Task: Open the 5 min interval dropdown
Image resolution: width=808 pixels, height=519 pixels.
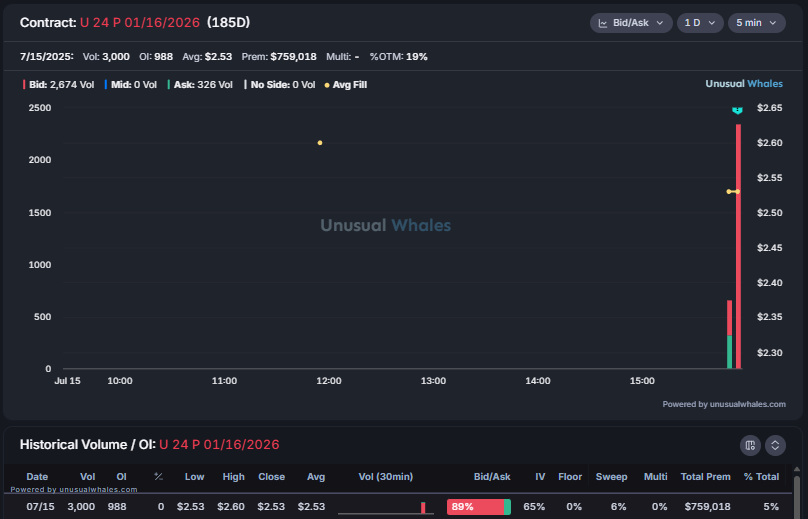Action: [x=756, y=23]
